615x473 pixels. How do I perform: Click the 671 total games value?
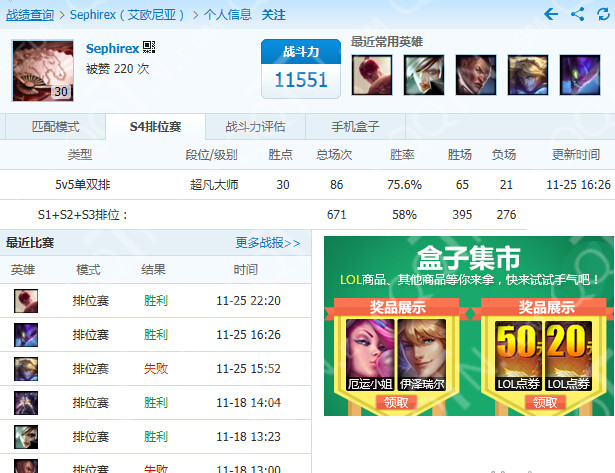337,215
